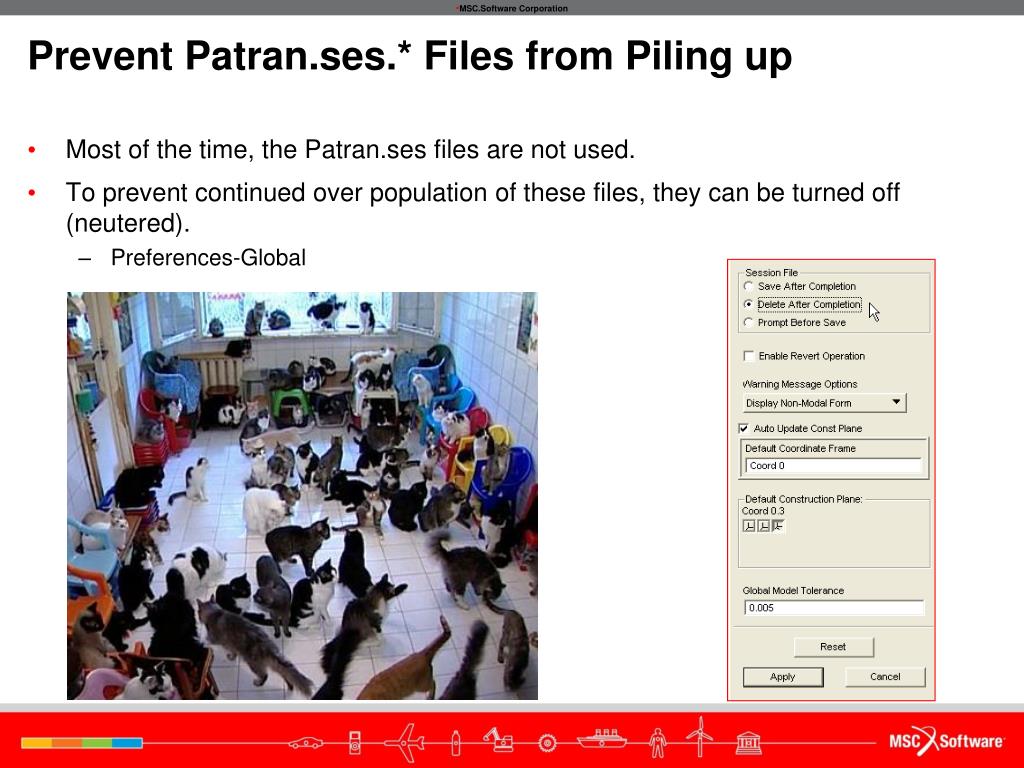
Task: Click the ship icon in the banner
Action: [601, 739]
